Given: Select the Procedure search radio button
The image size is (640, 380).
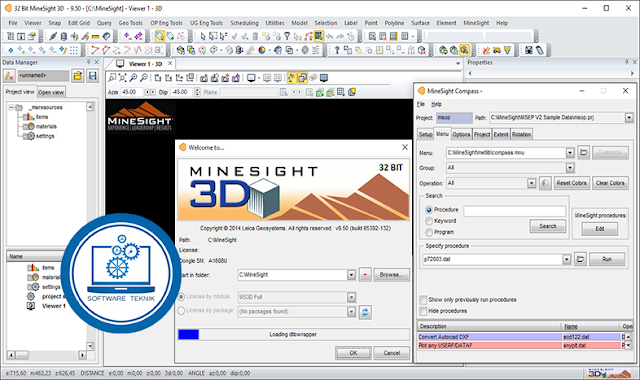Looking at the screenshot, I should [429, 210].
